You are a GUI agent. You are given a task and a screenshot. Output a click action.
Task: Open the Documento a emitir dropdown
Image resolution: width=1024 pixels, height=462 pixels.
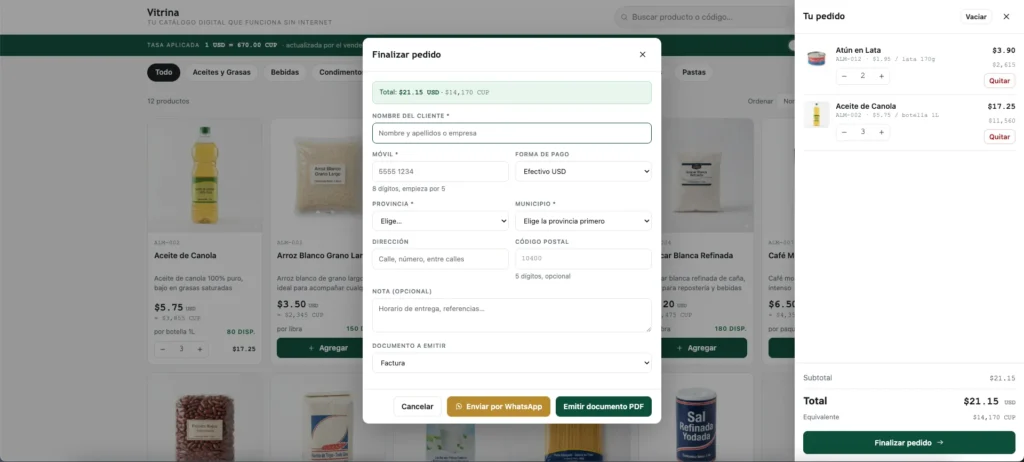pos(512,363)
